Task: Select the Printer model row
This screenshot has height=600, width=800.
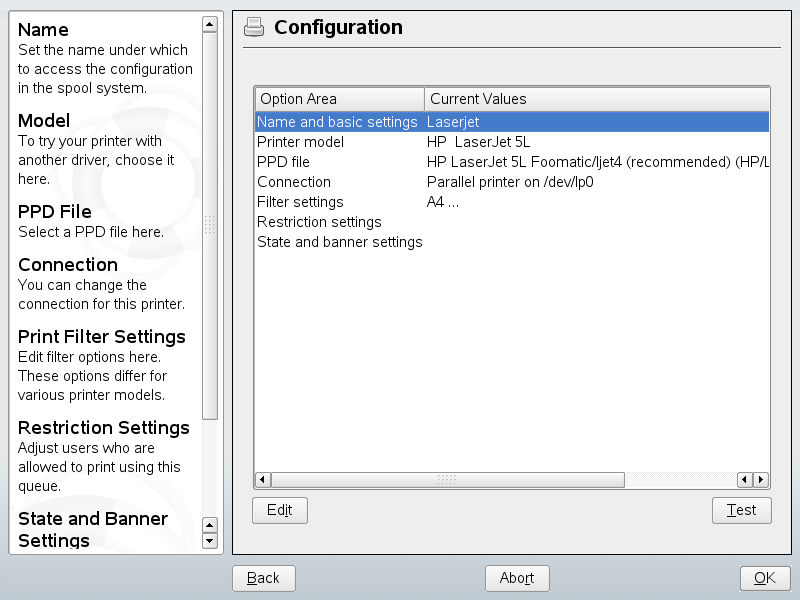Action: (301, 142)
